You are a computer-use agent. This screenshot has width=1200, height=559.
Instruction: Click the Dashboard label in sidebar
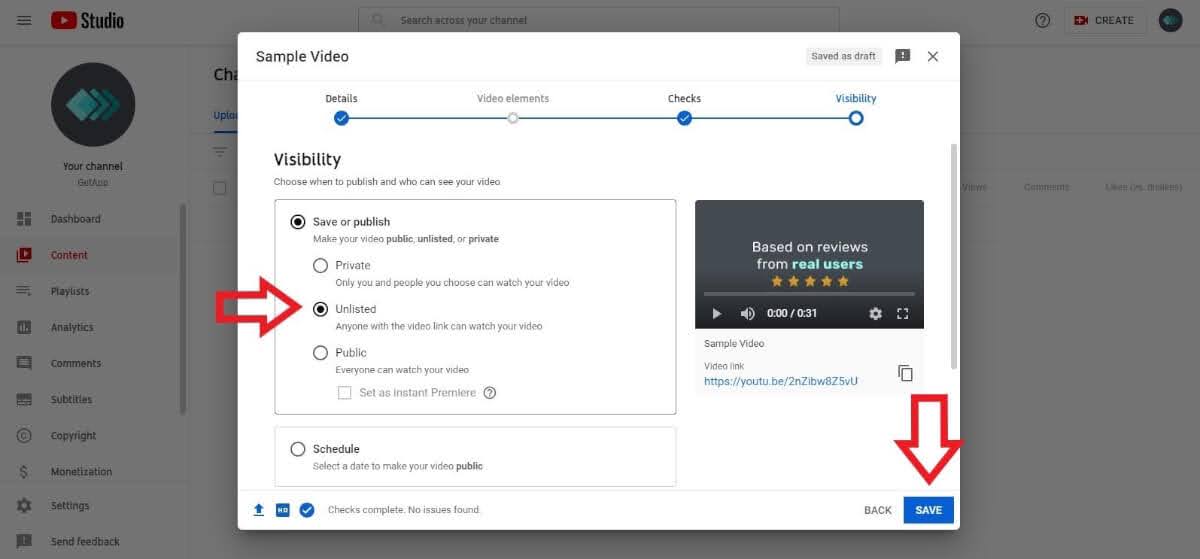pyautogui.click(x=76, y=219)
